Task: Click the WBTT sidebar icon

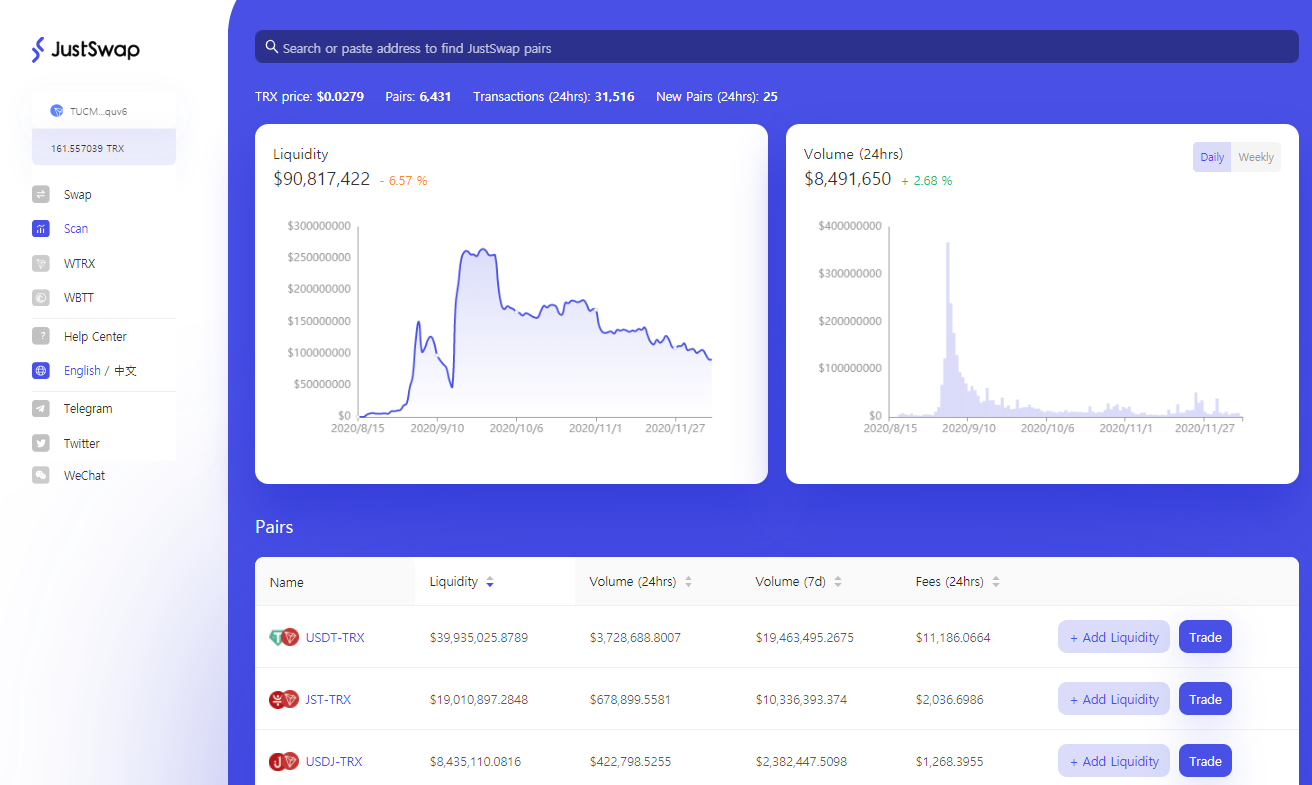Action: 41,298
